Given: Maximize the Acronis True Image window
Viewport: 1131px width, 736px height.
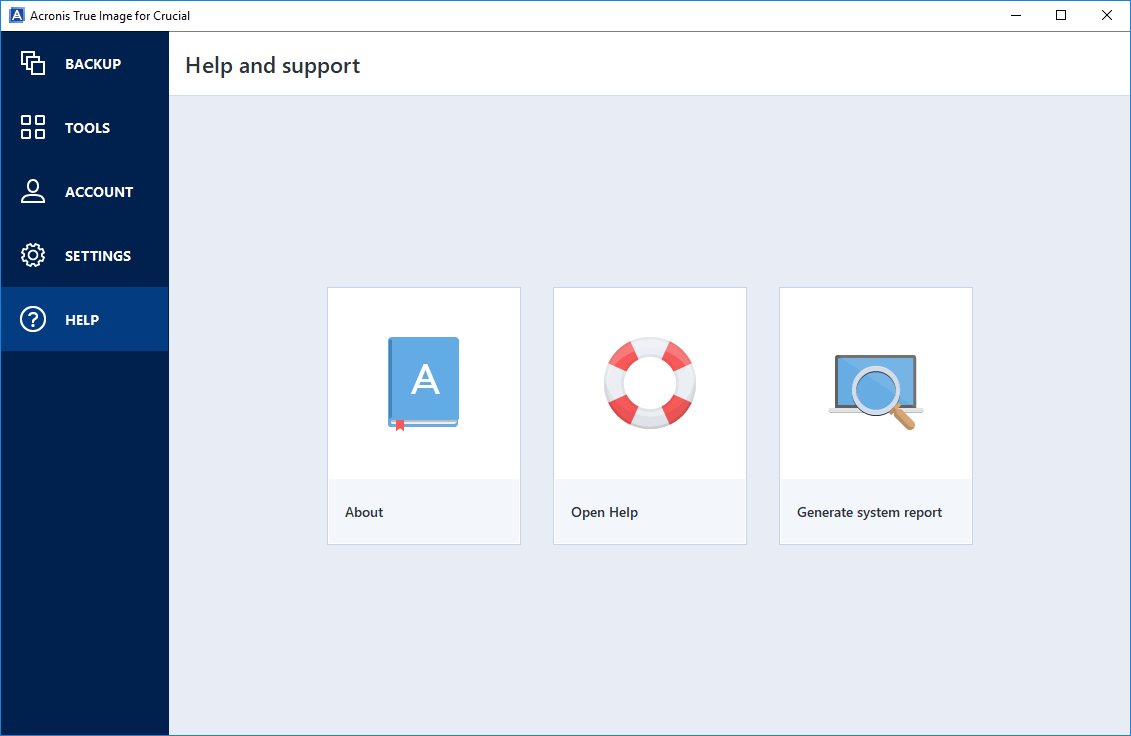Looking at the screenshot, I should coord(1060,15).
